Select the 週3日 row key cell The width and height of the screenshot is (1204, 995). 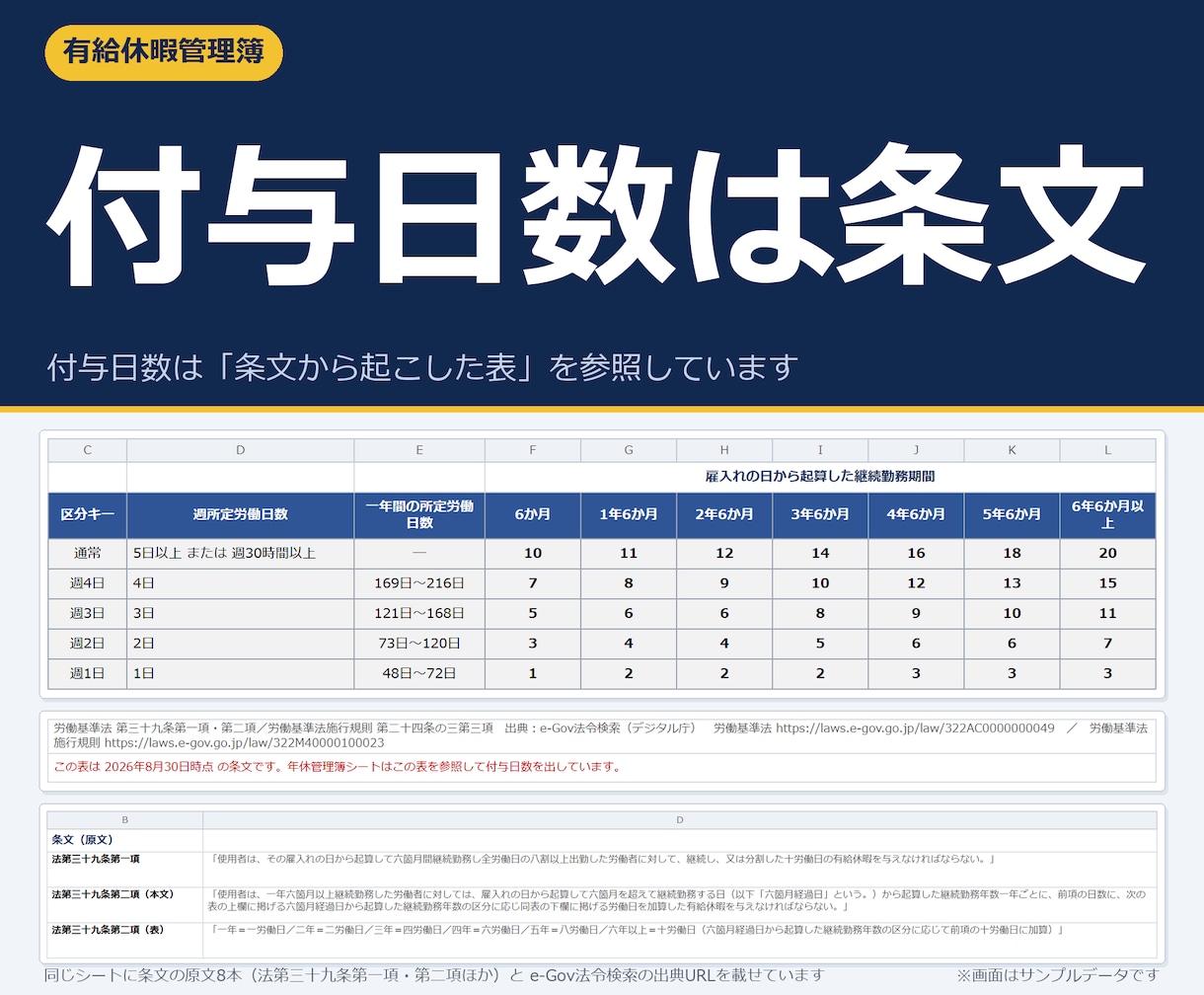[88, 614]
